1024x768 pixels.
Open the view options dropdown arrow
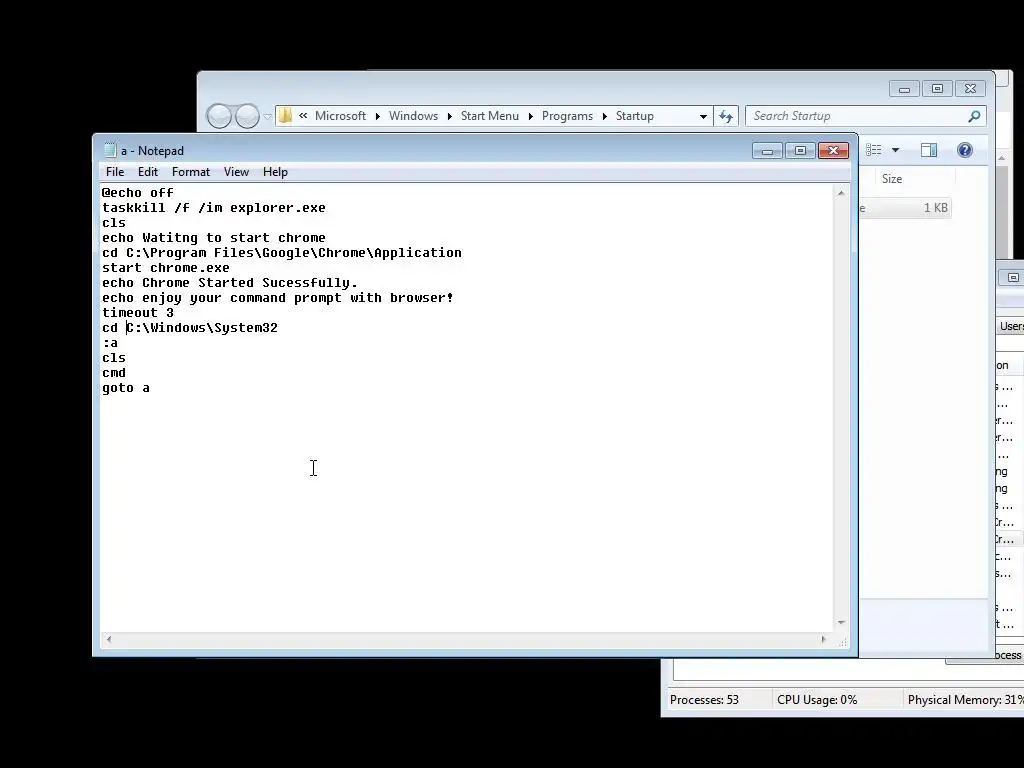pos(895,150)
